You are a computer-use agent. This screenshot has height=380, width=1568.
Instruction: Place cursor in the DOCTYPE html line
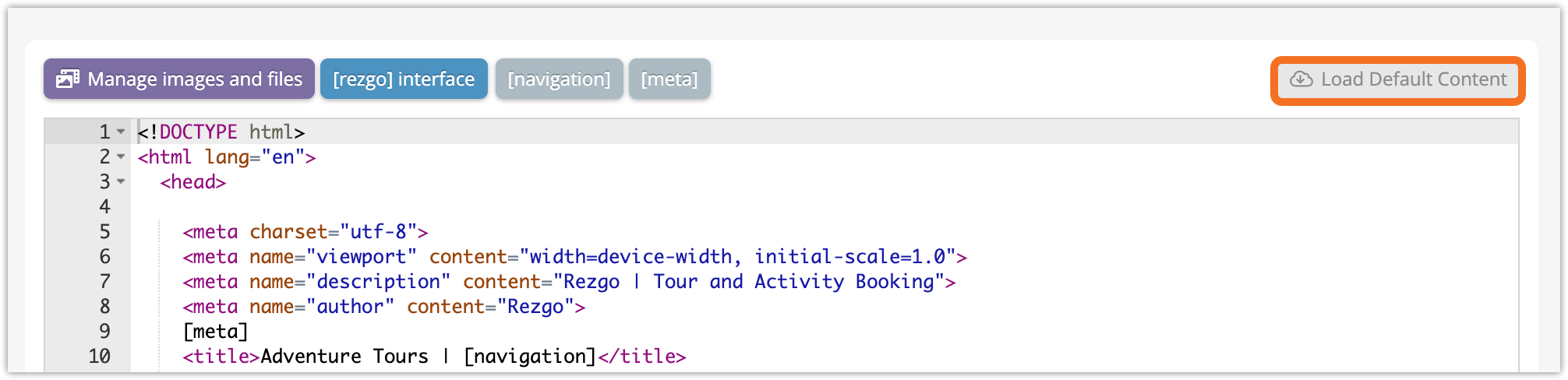click(x=221, y=132)
